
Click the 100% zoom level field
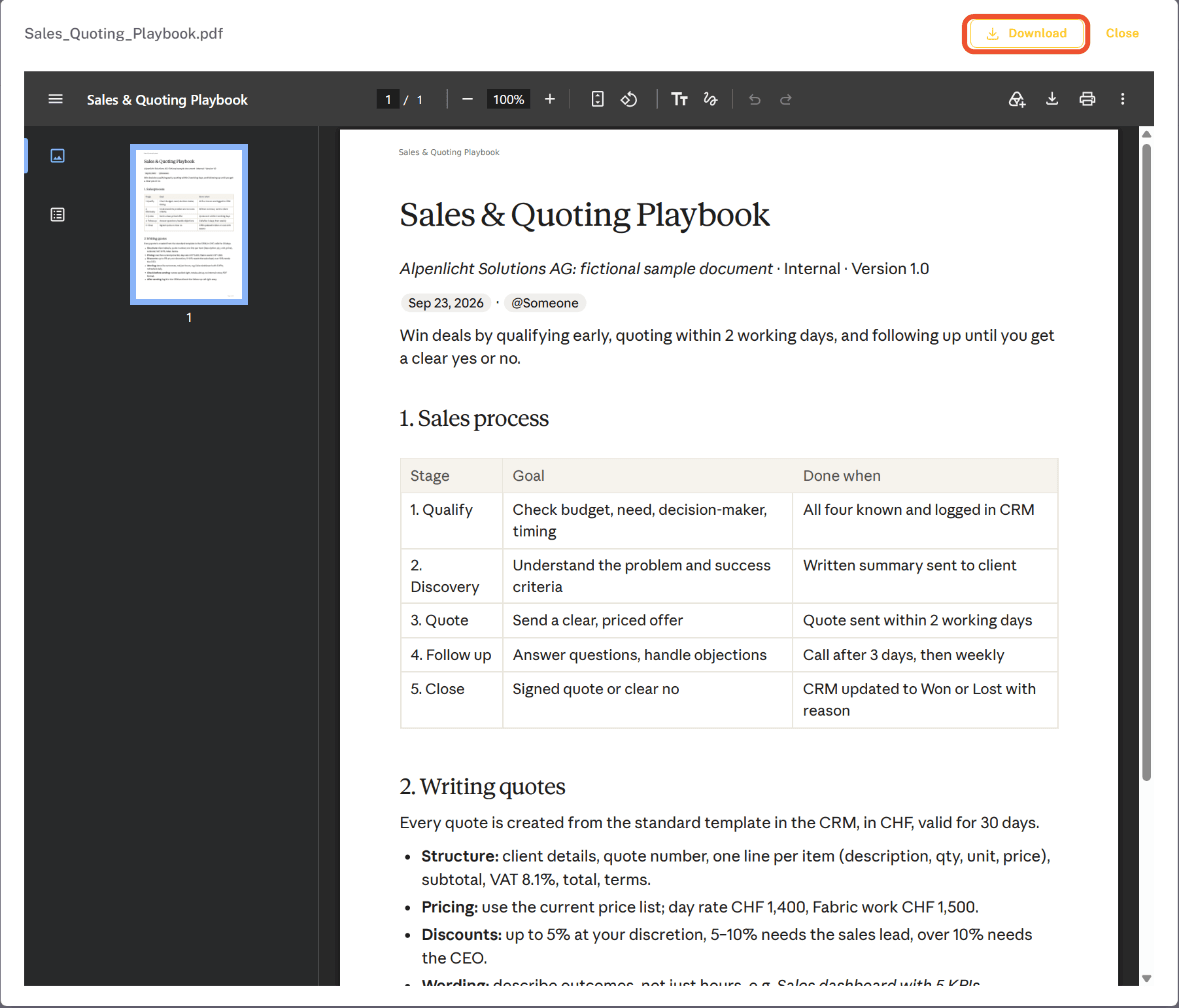click(x=508, y=99)
